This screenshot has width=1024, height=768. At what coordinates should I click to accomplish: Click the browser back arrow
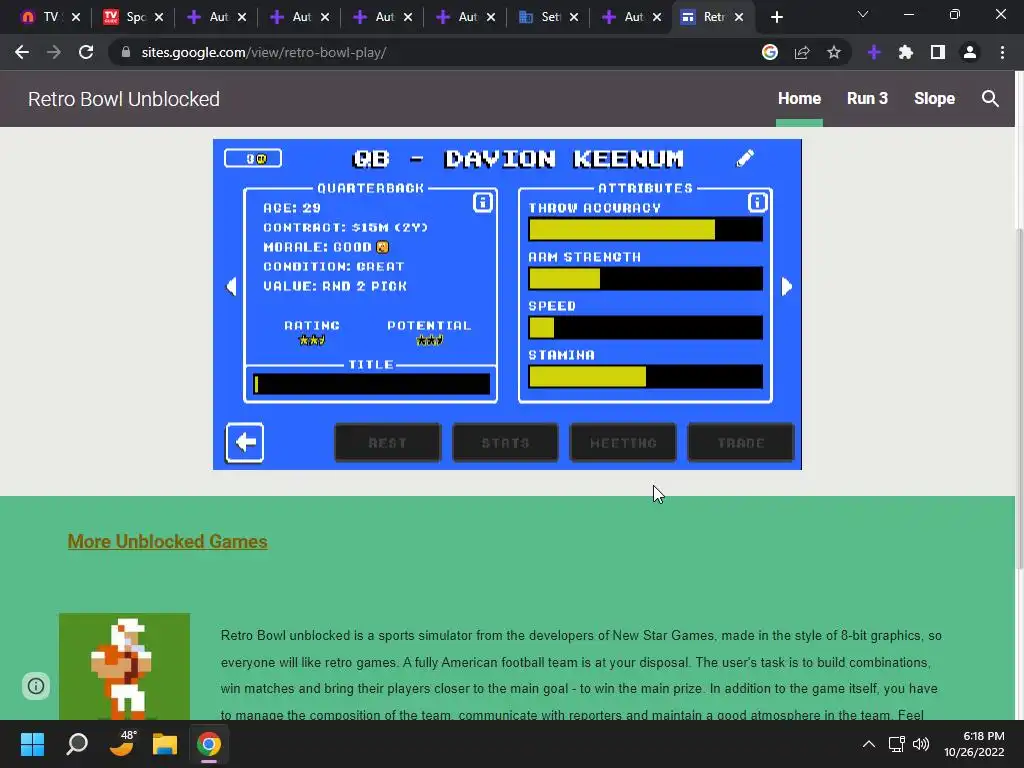pyautogui.click(x=22, y=52)
